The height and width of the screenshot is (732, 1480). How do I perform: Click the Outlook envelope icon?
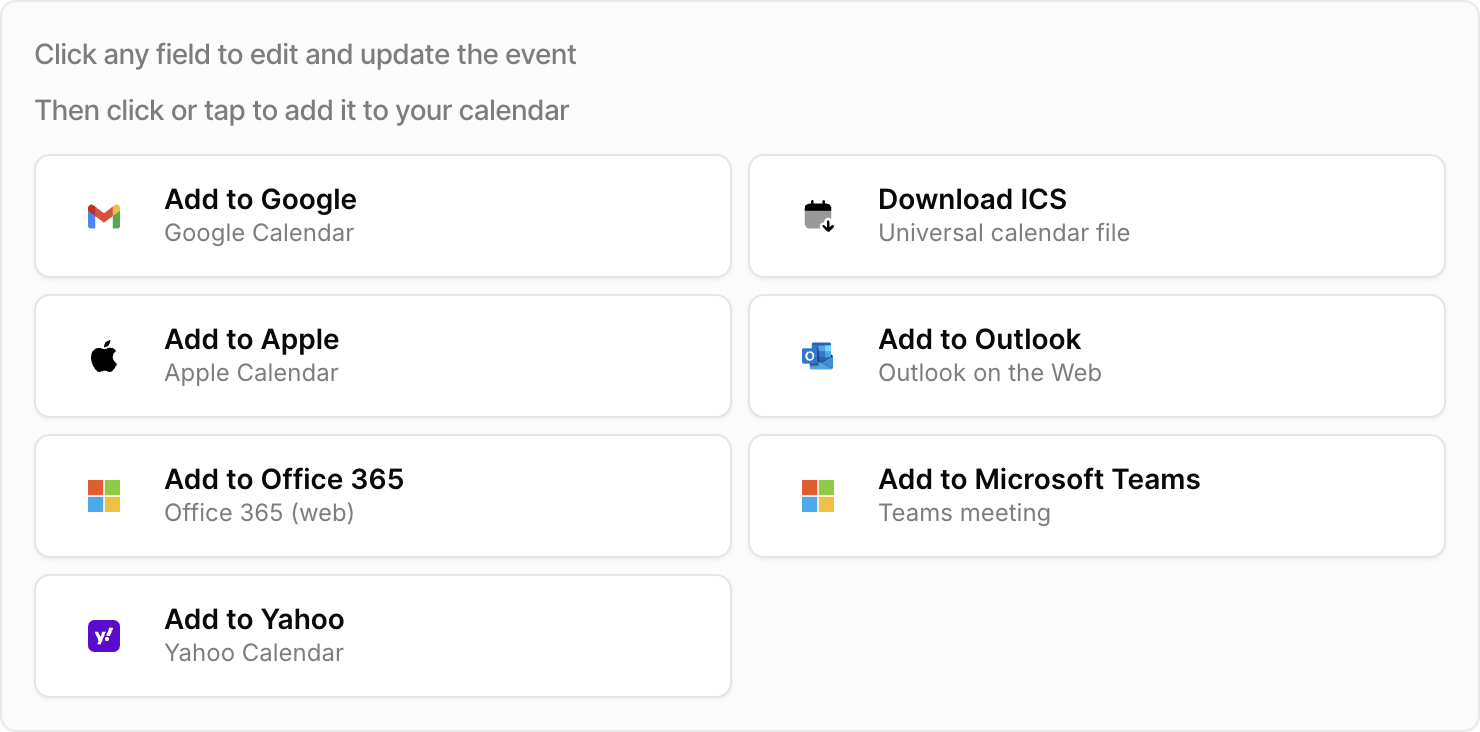tap(817, 355)
